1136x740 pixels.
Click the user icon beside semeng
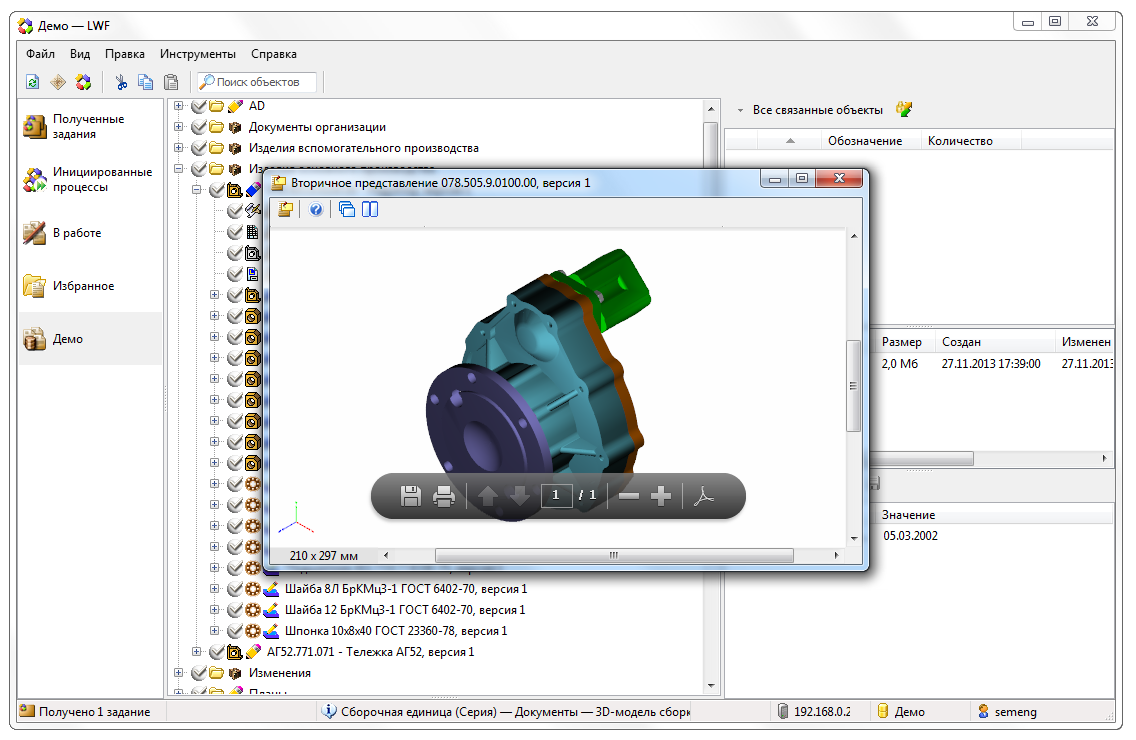click(x=982, y=711)
